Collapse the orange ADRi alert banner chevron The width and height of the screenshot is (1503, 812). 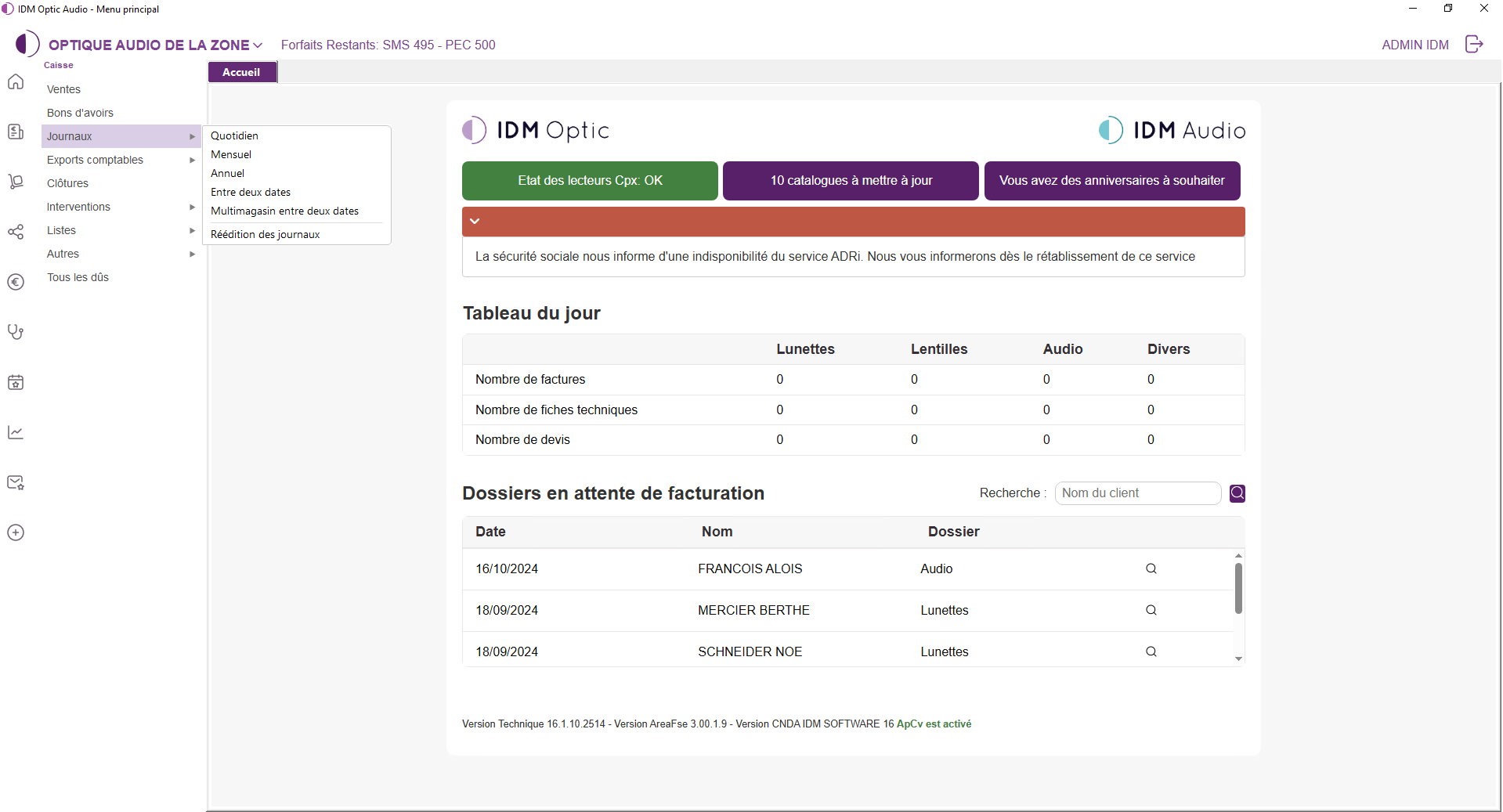coord(475,221)
